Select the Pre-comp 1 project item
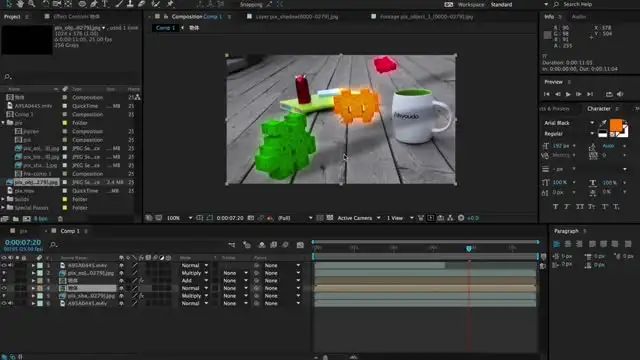This screenshot has width=640, height=360. click(x=37, y=173)
